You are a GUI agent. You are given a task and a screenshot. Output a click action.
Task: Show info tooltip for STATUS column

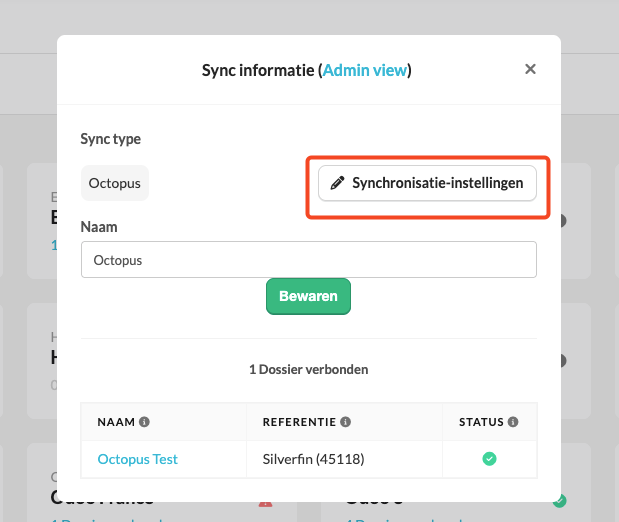click(513, 422)
